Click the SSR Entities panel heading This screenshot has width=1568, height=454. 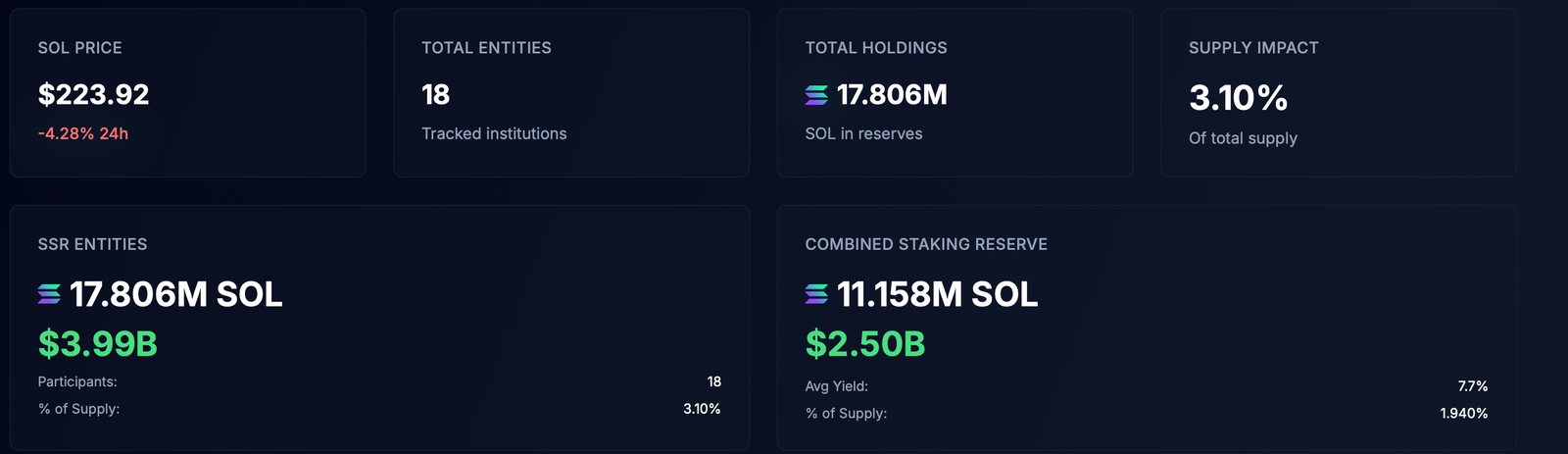(92, 244)
